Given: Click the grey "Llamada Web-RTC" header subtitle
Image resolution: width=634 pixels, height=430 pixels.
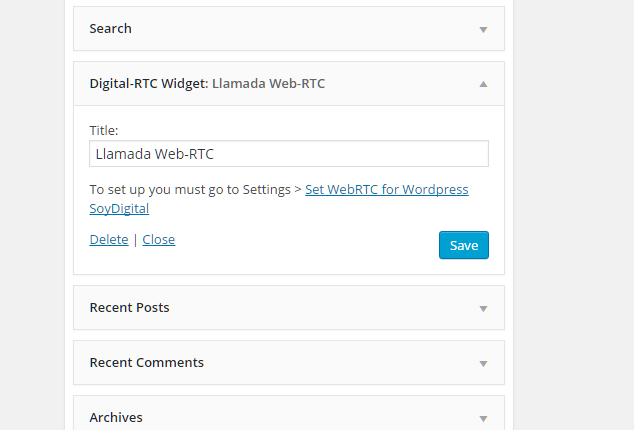Looking at the screenshot, I should tap(268, 84).
